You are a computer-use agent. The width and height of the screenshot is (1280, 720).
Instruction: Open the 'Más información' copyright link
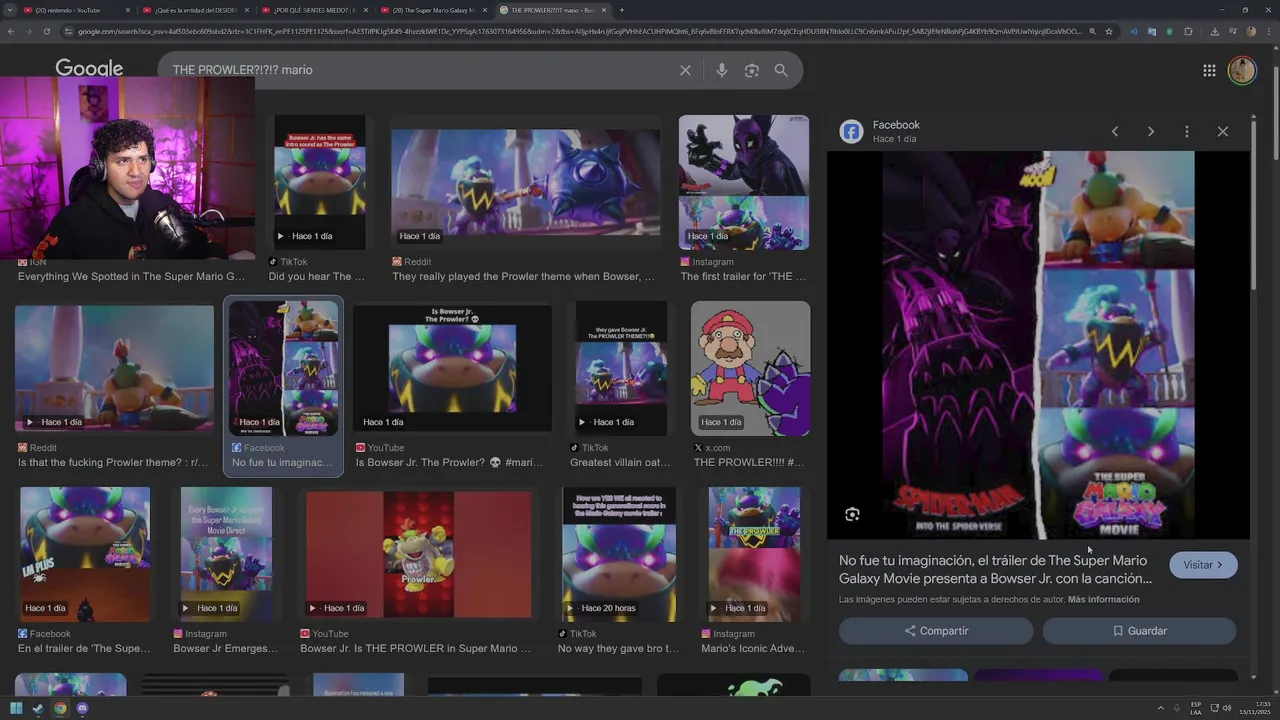[x=1103, y=599]
